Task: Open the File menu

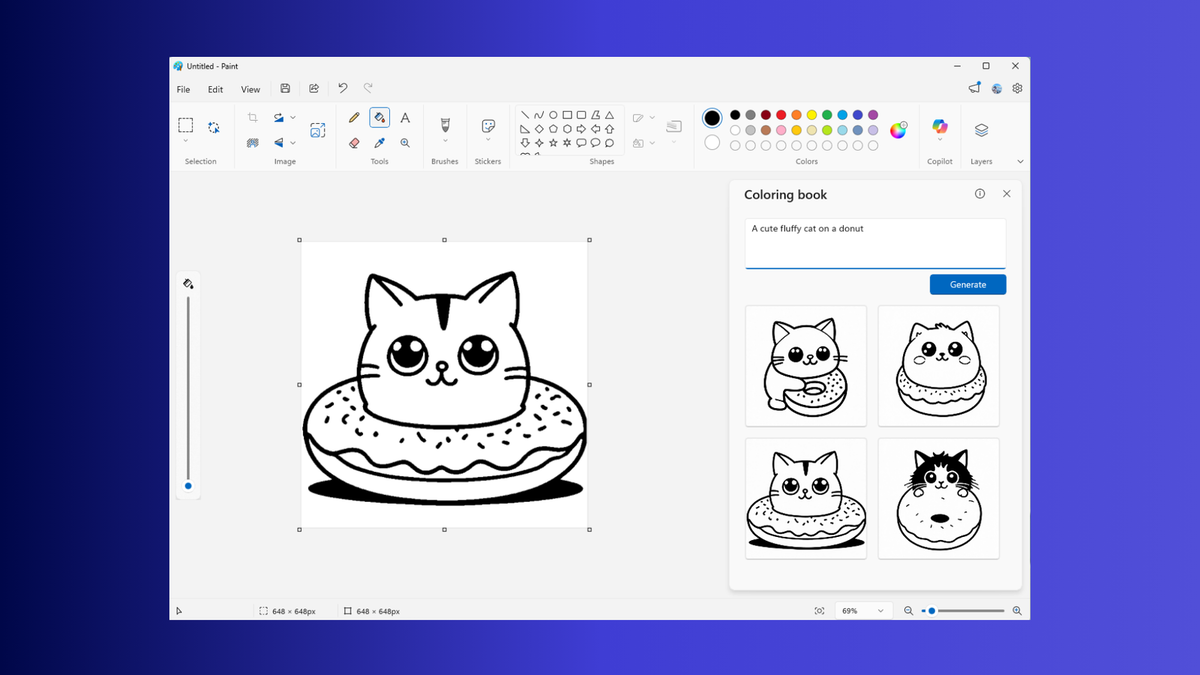Action: 183,89
